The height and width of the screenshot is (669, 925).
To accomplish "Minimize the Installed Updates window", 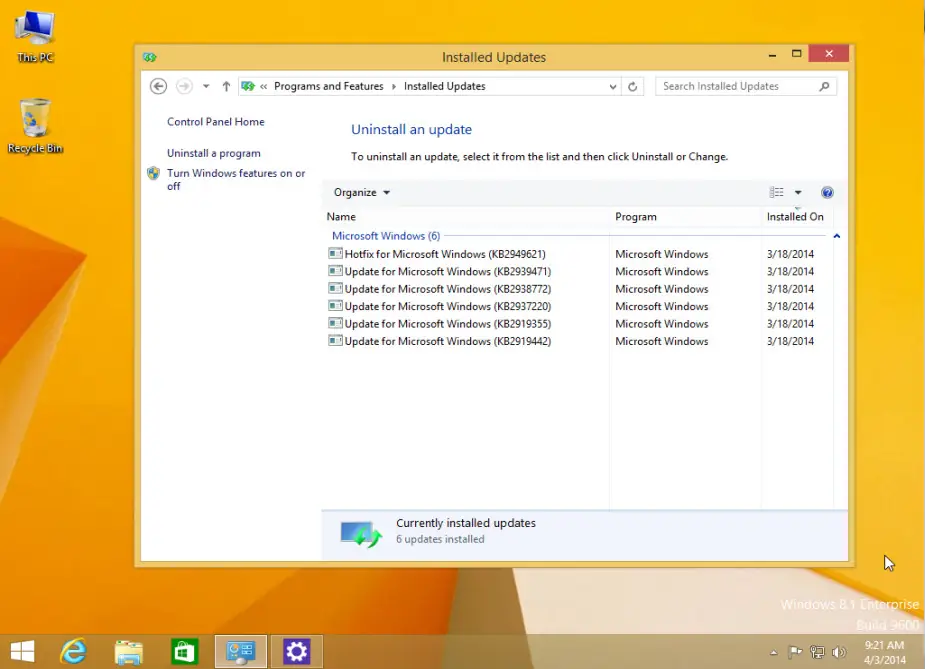I will point(772,55).
